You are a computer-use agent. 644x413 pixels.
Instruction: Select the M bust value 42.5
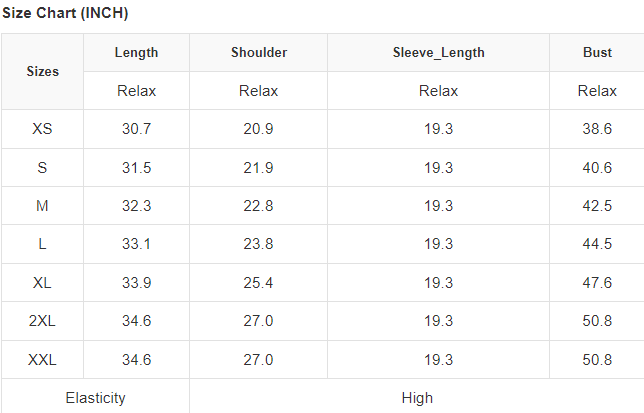pyautogui.click(x=597, y=206)
